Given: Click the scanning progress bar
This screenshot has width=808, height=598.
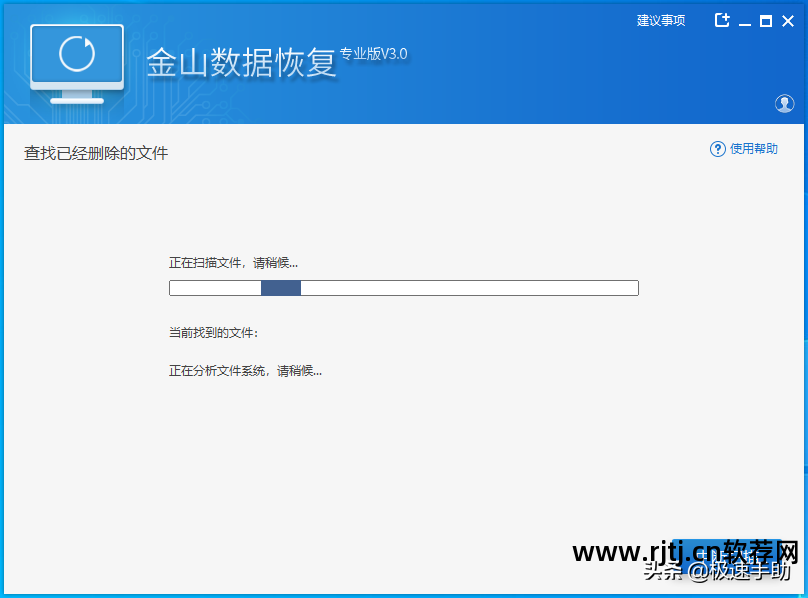Looking at the screenshot, I should (x=403, y=288).
